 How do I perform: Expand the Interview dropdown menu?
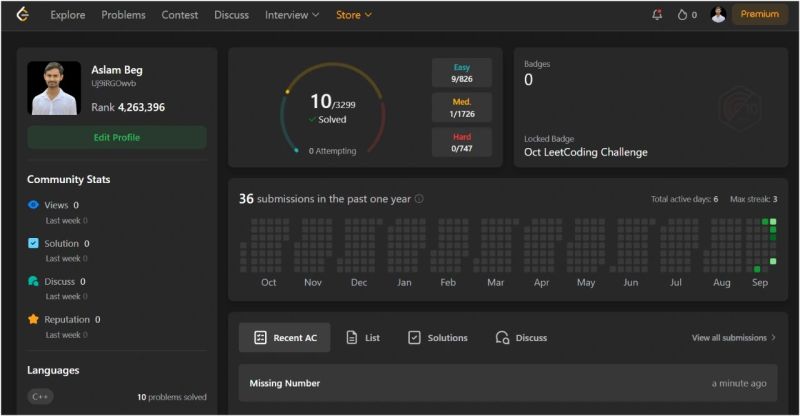pyautogui.click(x=292, y=15)
